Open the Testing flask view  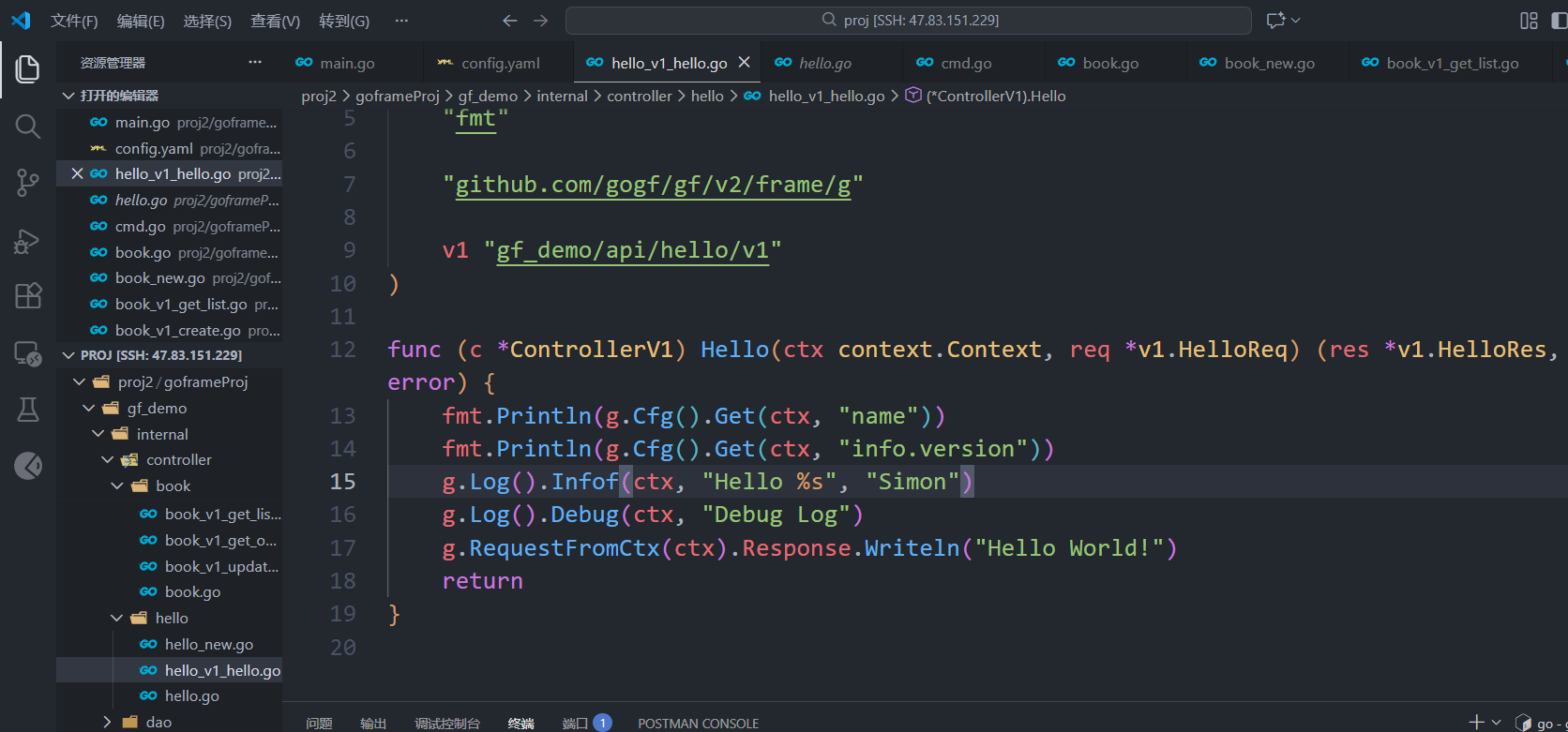28,409
